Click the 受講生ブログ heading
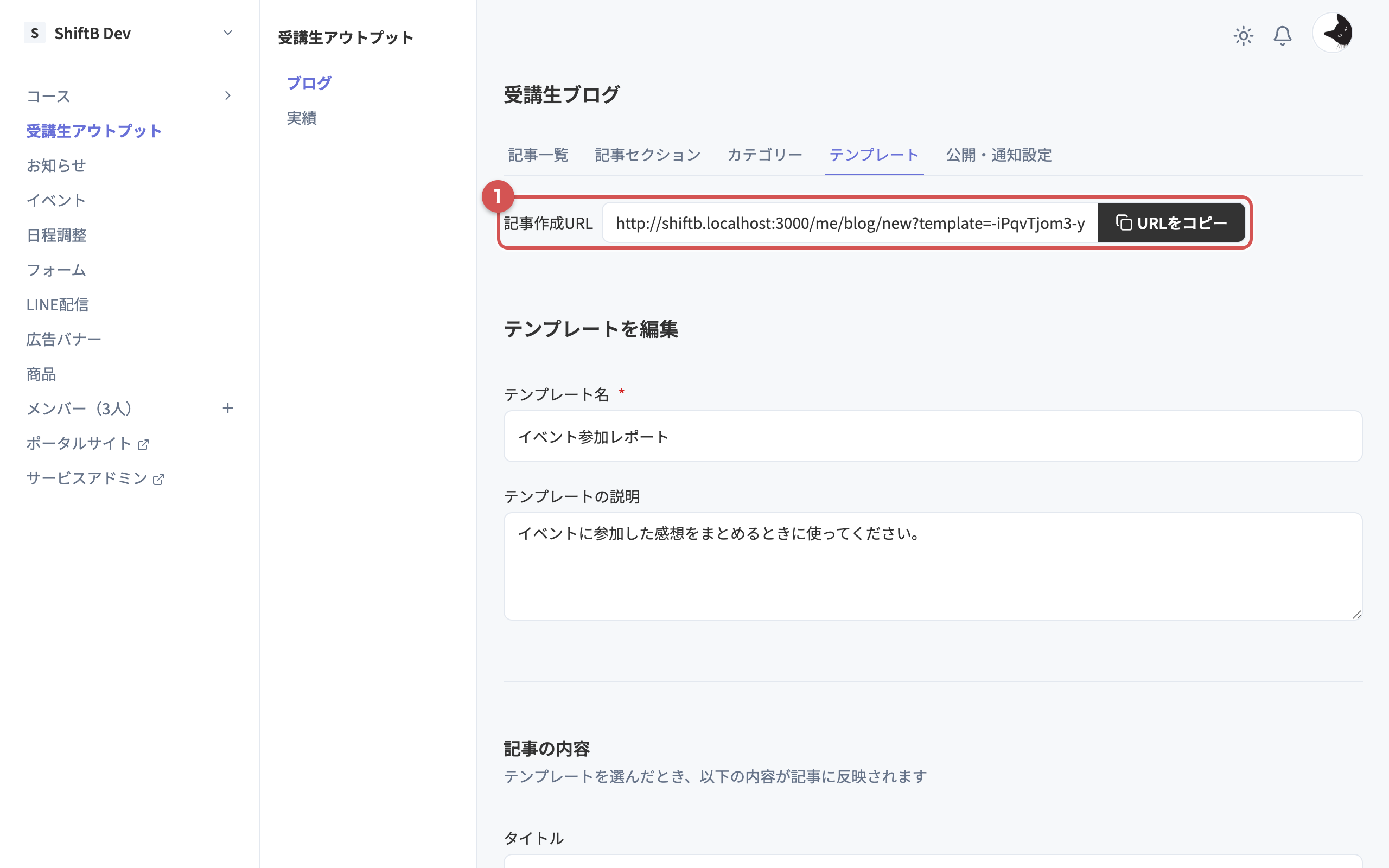 click(x=562, y=94)
